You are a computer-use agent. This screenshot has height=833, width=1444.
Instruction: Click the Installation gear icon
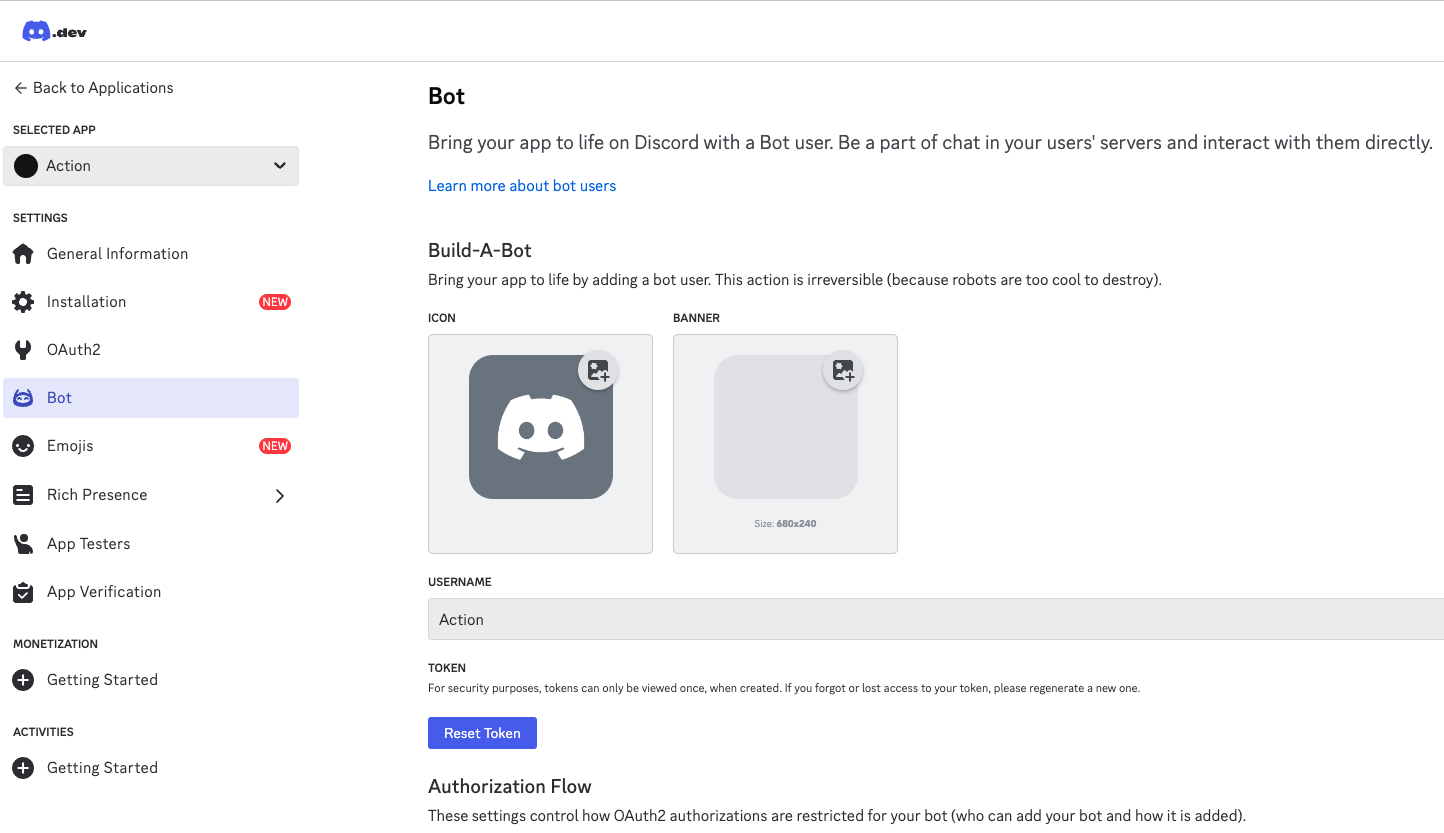(23, 302)
